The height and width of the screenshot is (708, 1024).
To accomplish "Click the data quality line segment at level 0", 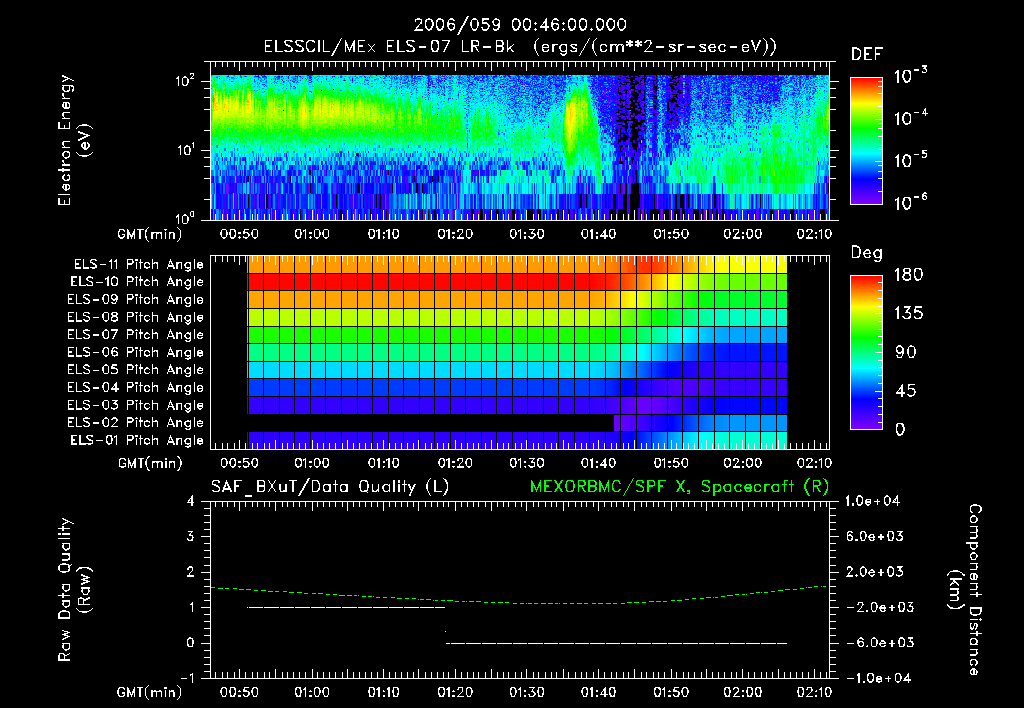I will point(616,643).
